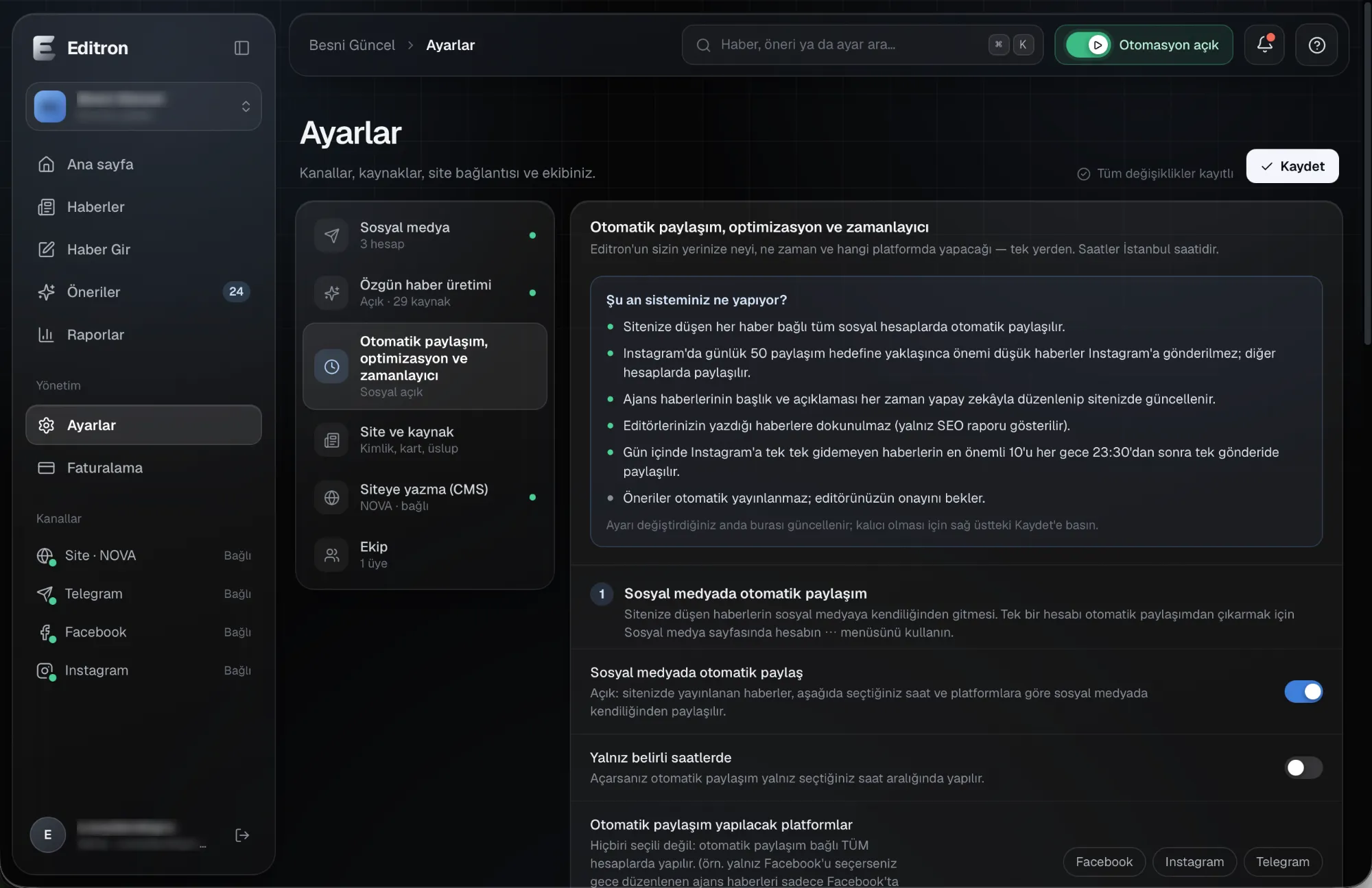Open the help question mark icon
This screenshot has width=1372, height=888.
(1316, 45)
